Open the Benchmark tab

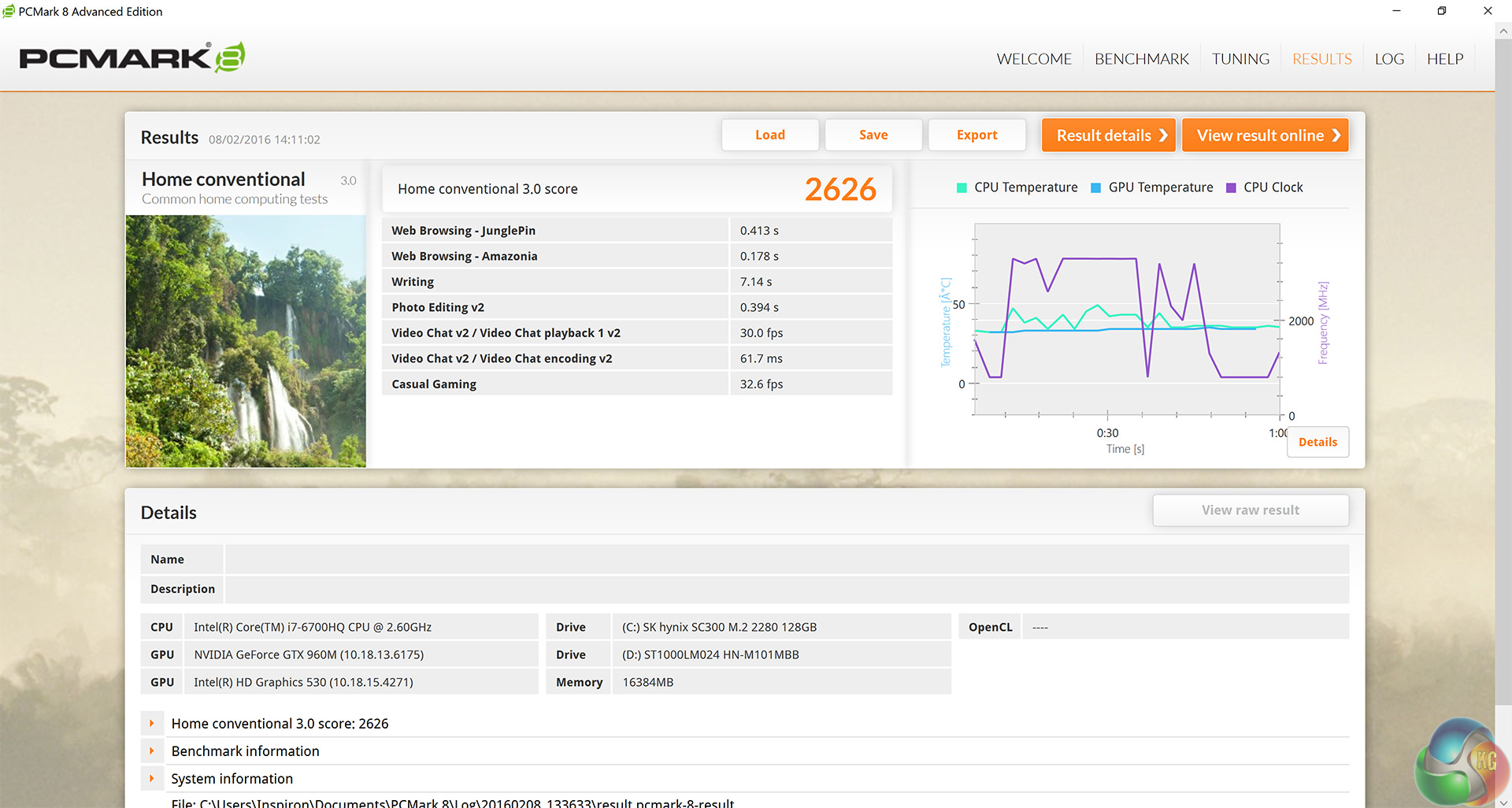point(1141,59)
